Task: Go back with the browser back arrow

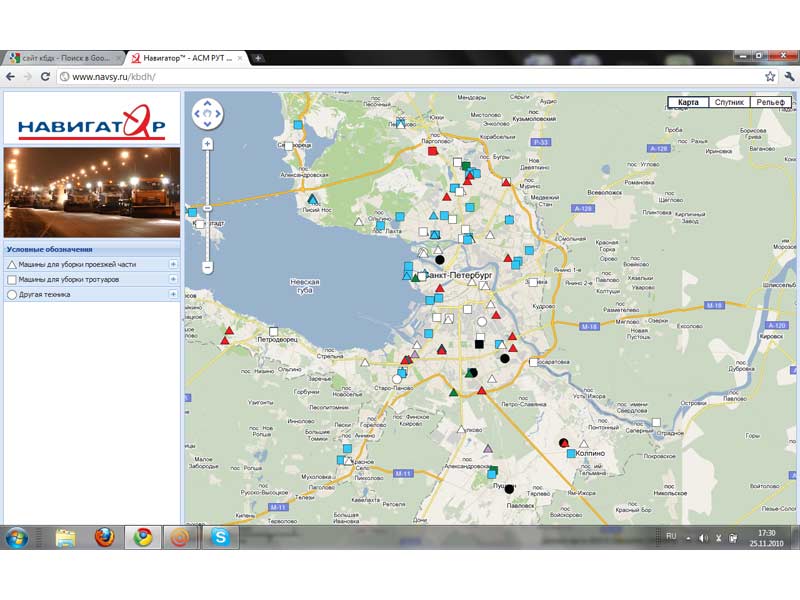Action: coord(10,76)
